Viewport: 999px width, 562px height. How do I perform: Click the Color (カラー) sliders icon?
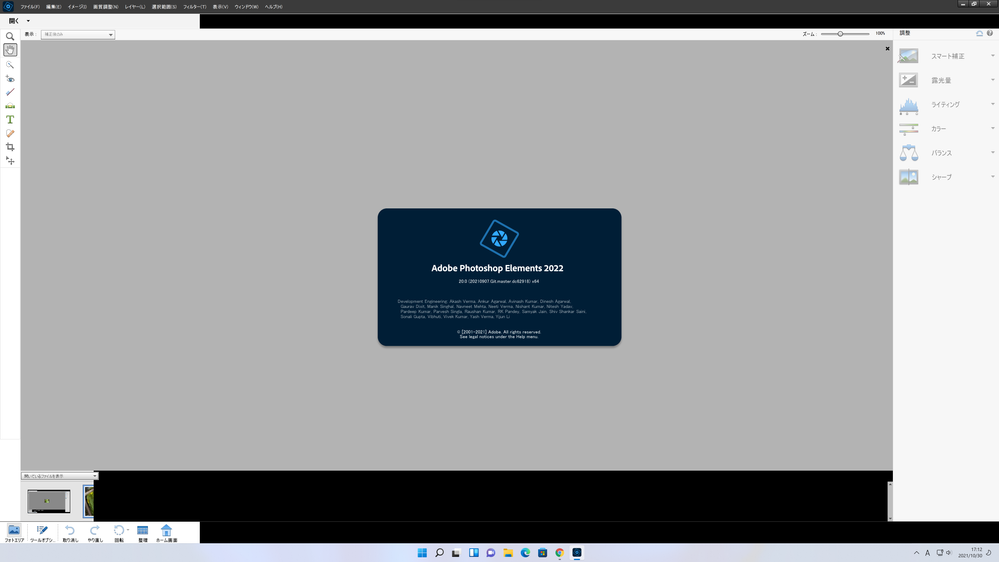(x=909, y=129)
